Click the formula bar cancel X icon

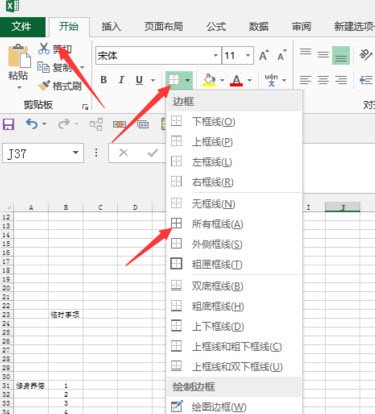pos(123,153)
